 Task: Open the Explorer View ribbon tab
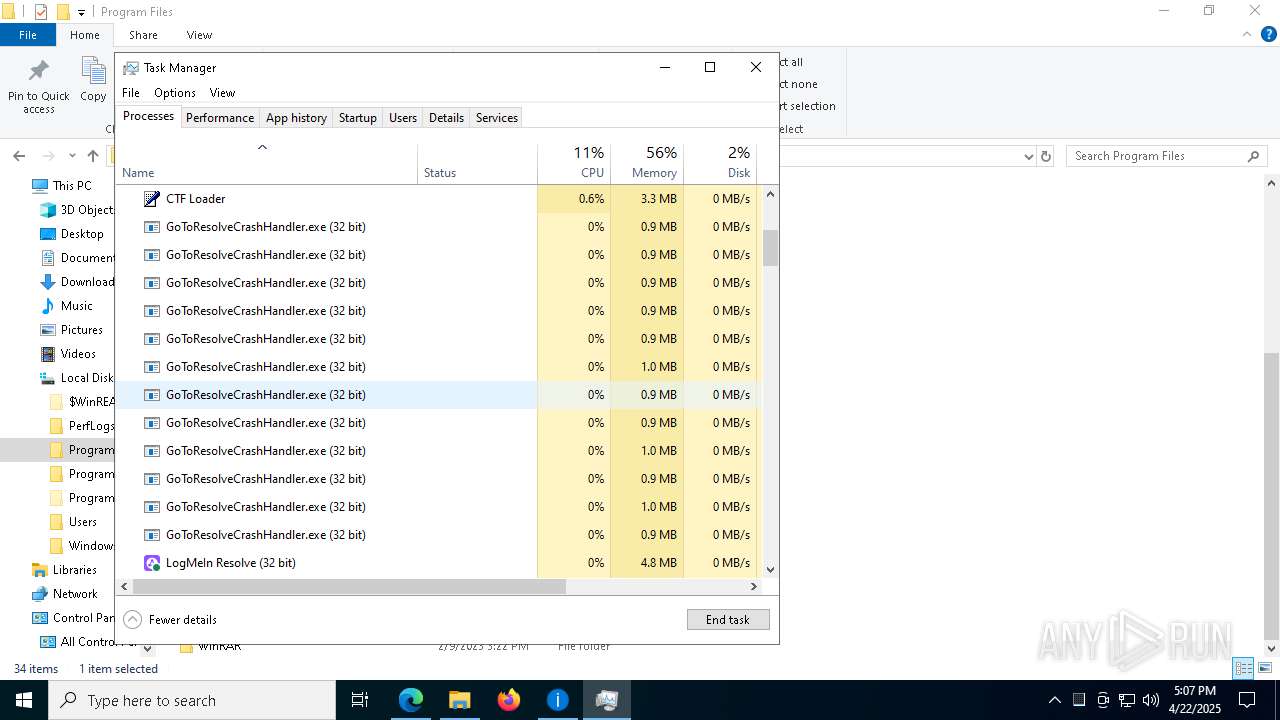coord(199,34)
